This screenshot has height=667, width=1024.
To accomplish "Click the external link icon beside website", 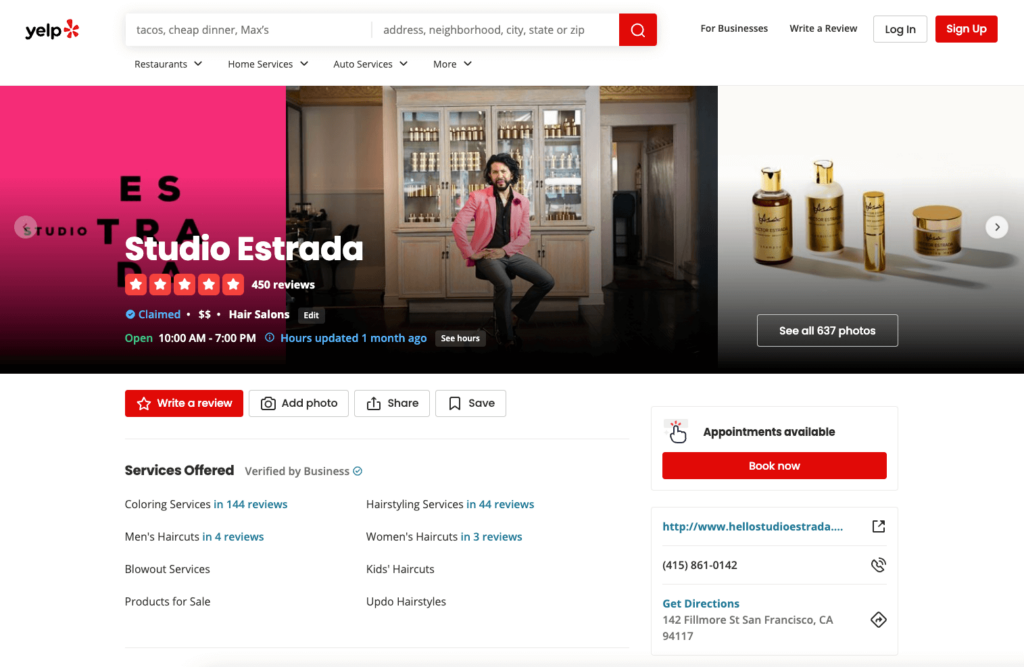I will pos(878,527).
